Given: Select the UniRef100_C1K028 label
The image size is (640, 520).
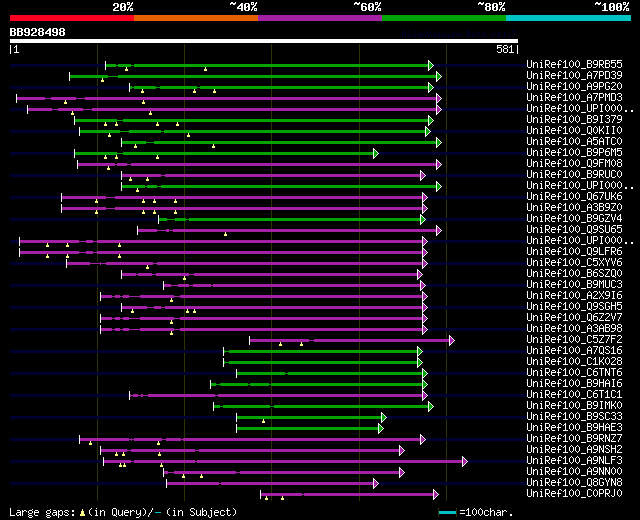Looking at the screenshot, I should pos(574,362).
